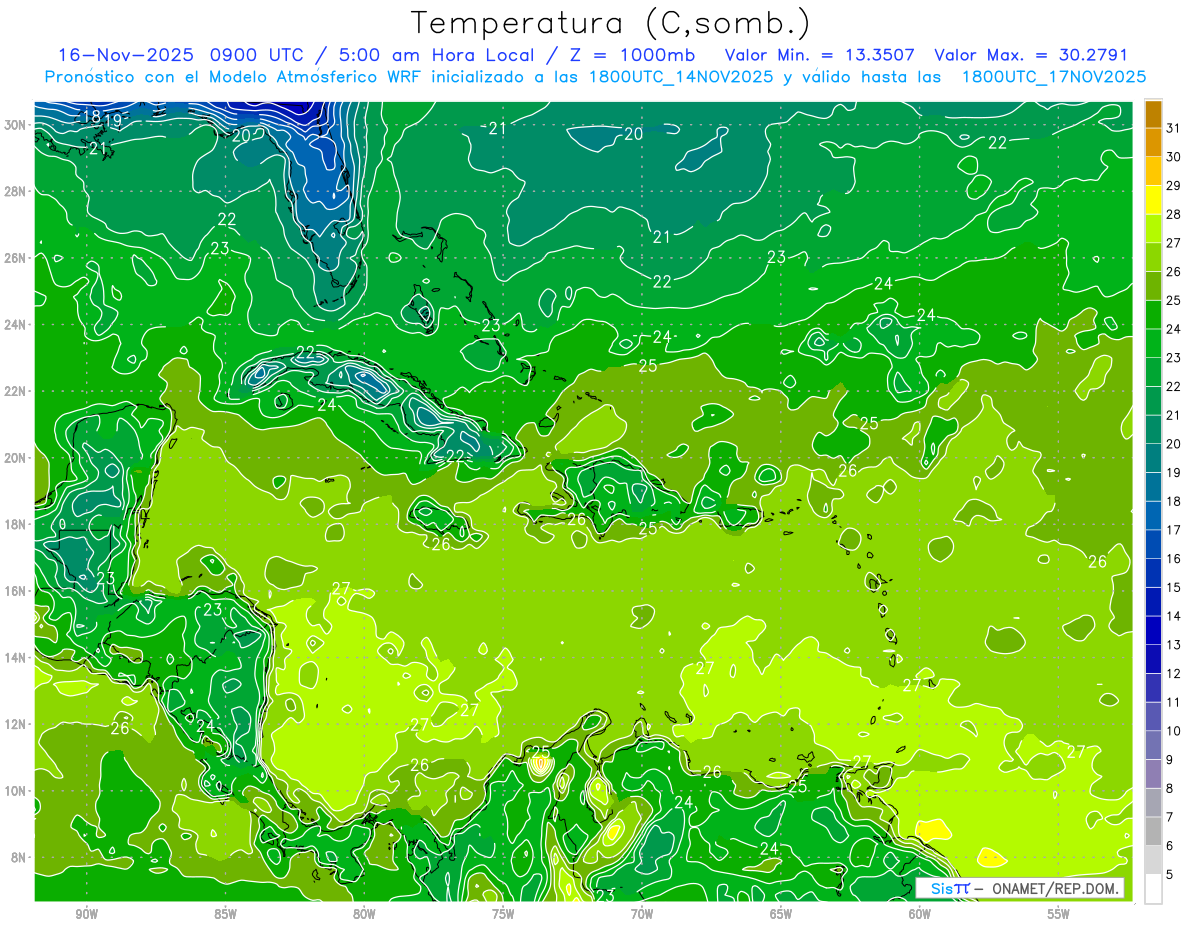Pick dark blue colorbar segment between 13 and 14
The image size is (1200, 927).
click(1153, 630)
